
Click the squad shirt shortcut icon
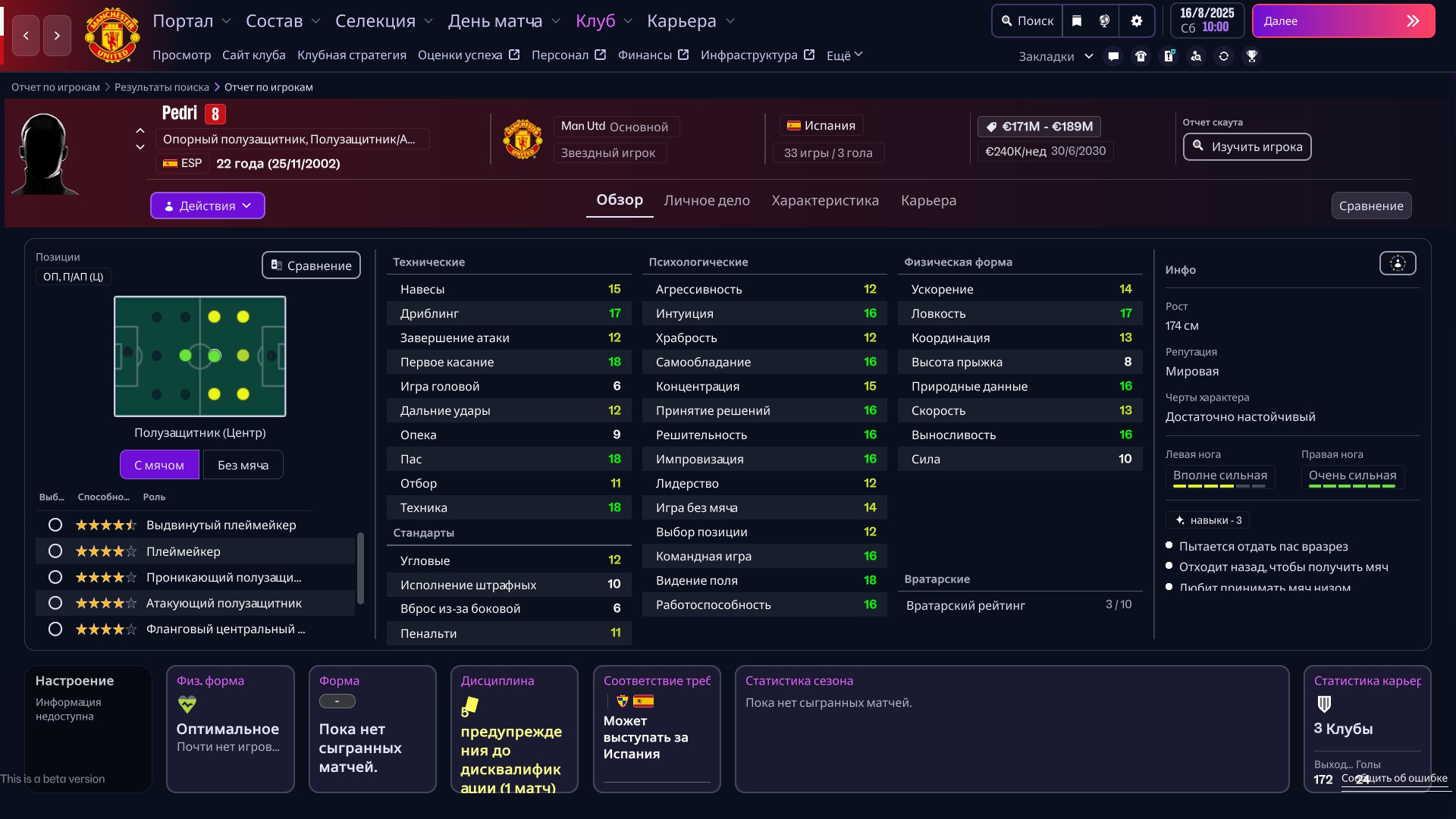[1141, 56]
